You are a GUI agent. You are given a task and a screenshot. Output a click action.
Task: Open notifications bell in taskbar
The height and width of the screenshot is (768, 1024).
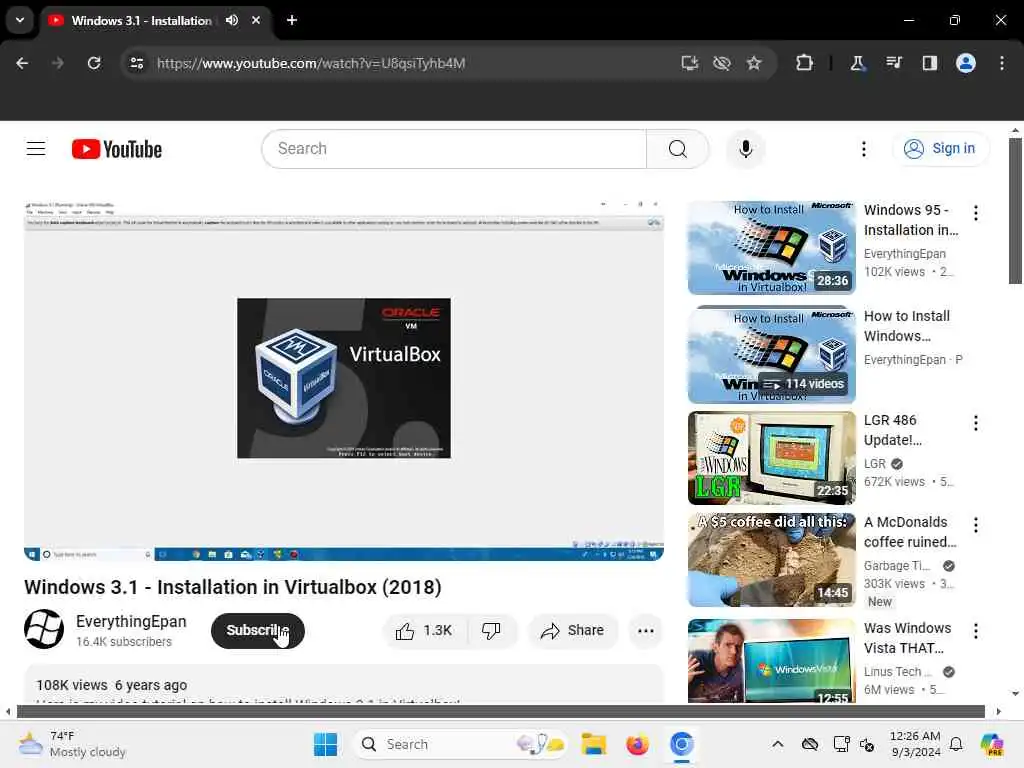coord(956,744)
